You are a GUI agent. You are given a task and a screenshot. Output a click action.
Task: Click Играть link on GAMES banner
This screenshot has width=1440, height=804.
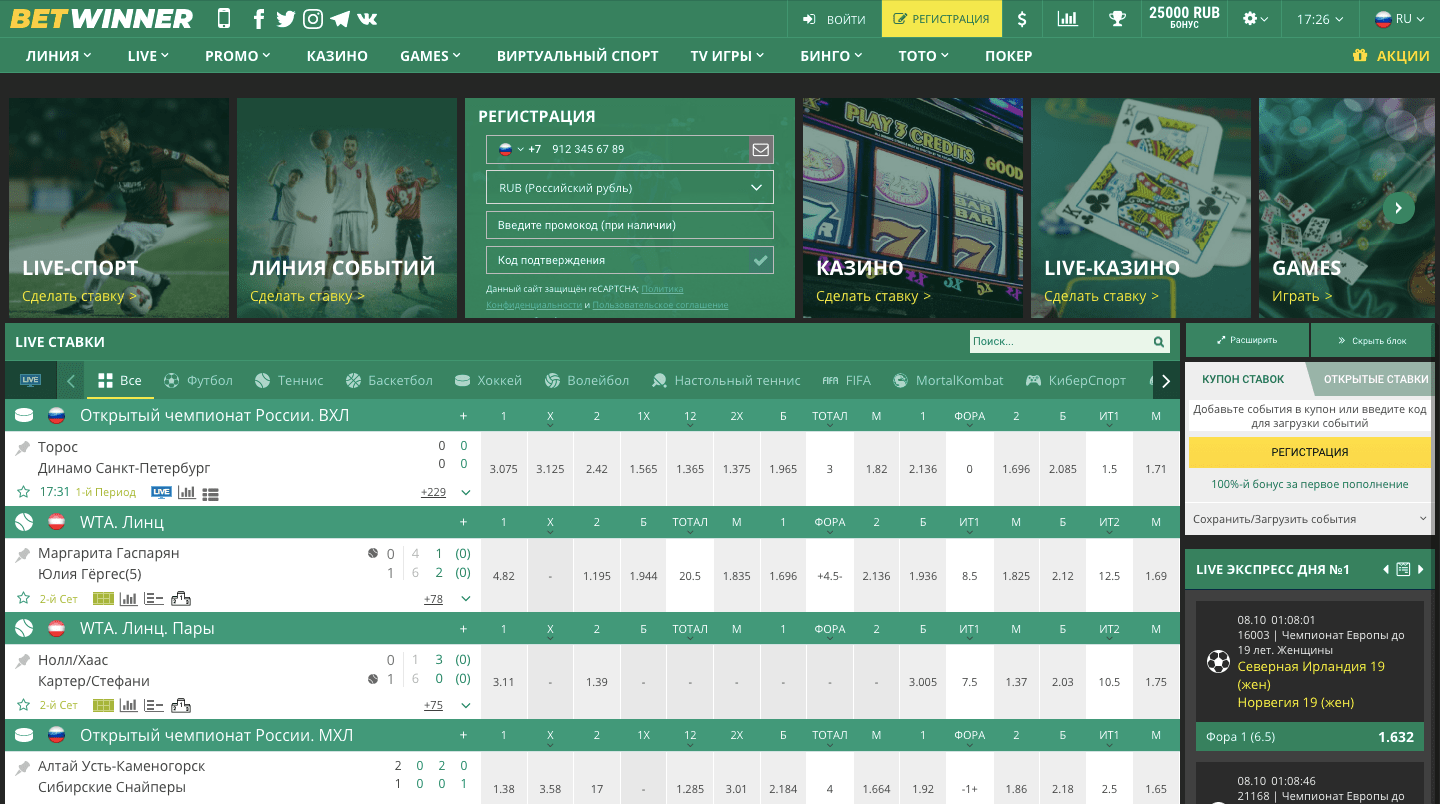tap(1302, 296)
